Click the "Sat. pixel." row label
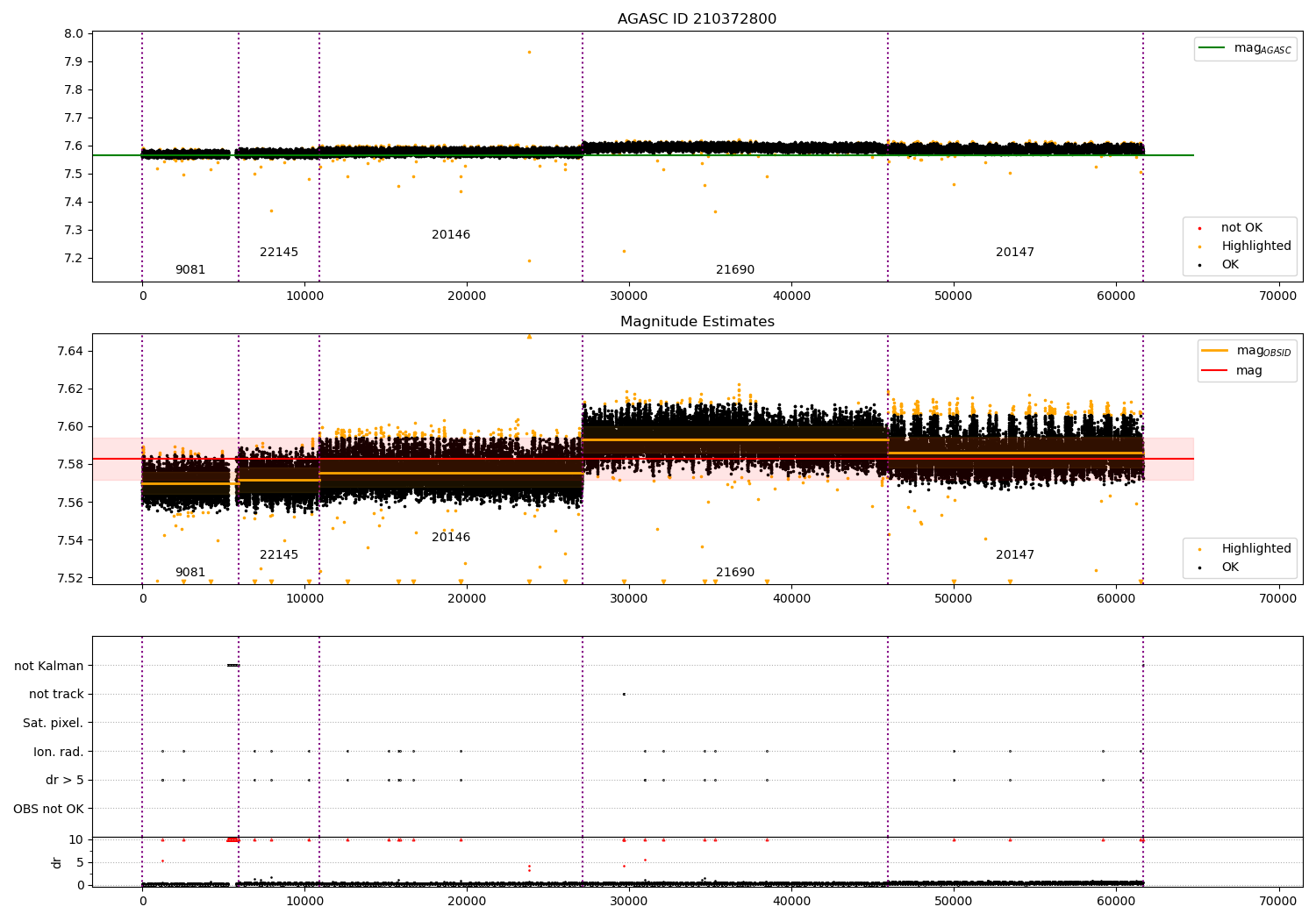 tap(54, 724)
